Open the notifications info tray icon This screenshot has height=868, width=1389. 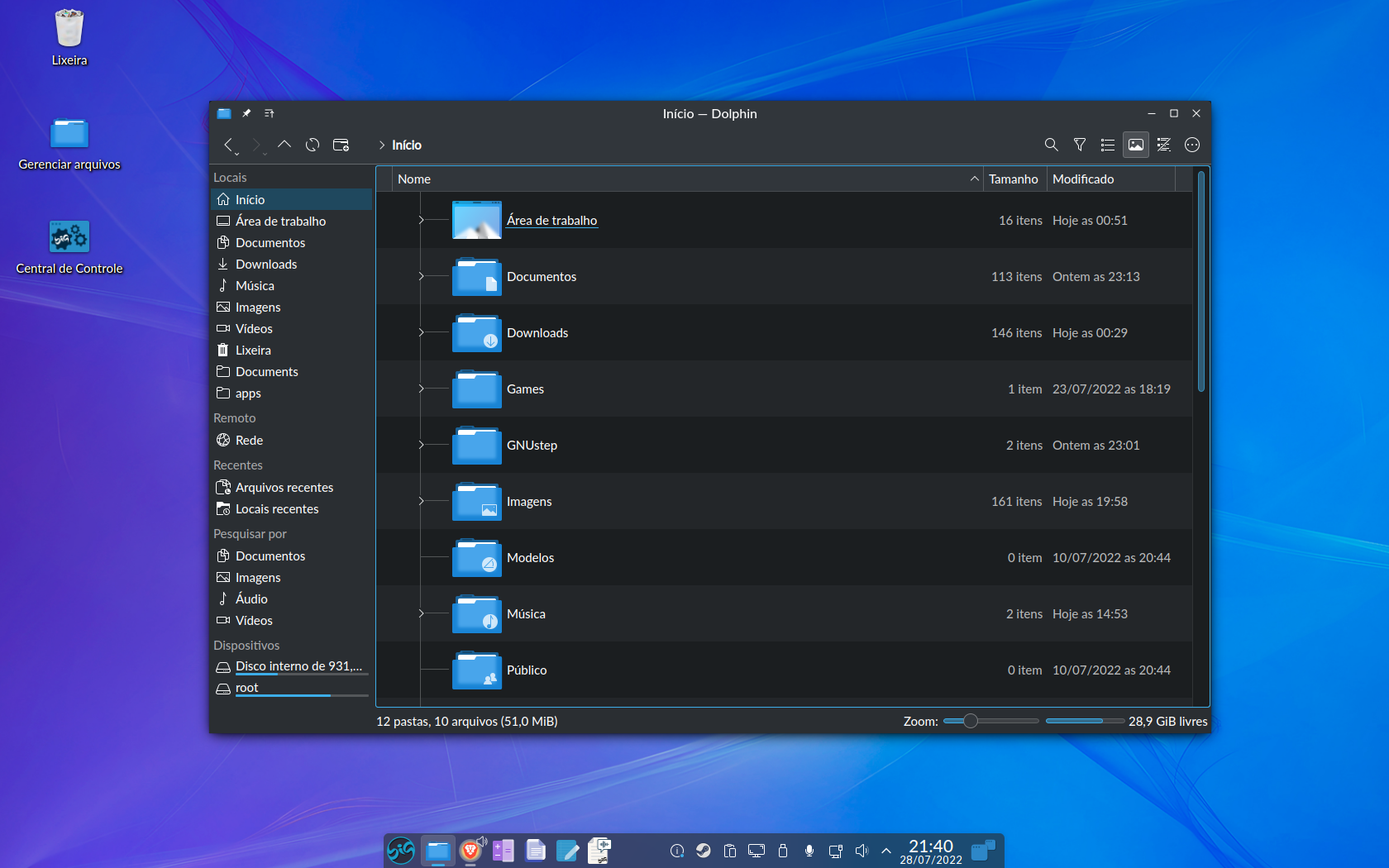click(x=677, y=851)
